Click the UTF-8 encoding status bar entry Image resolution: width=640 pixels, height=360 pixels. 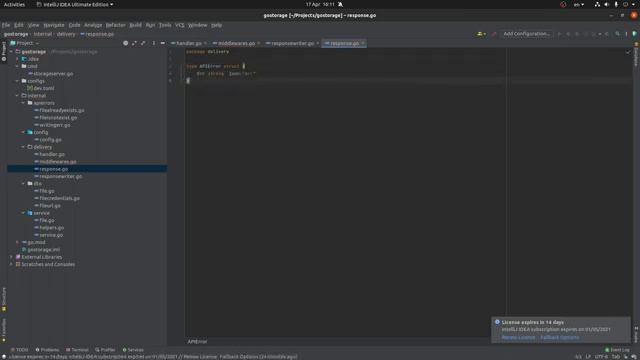pyautogui.click(x=601, y=357)
